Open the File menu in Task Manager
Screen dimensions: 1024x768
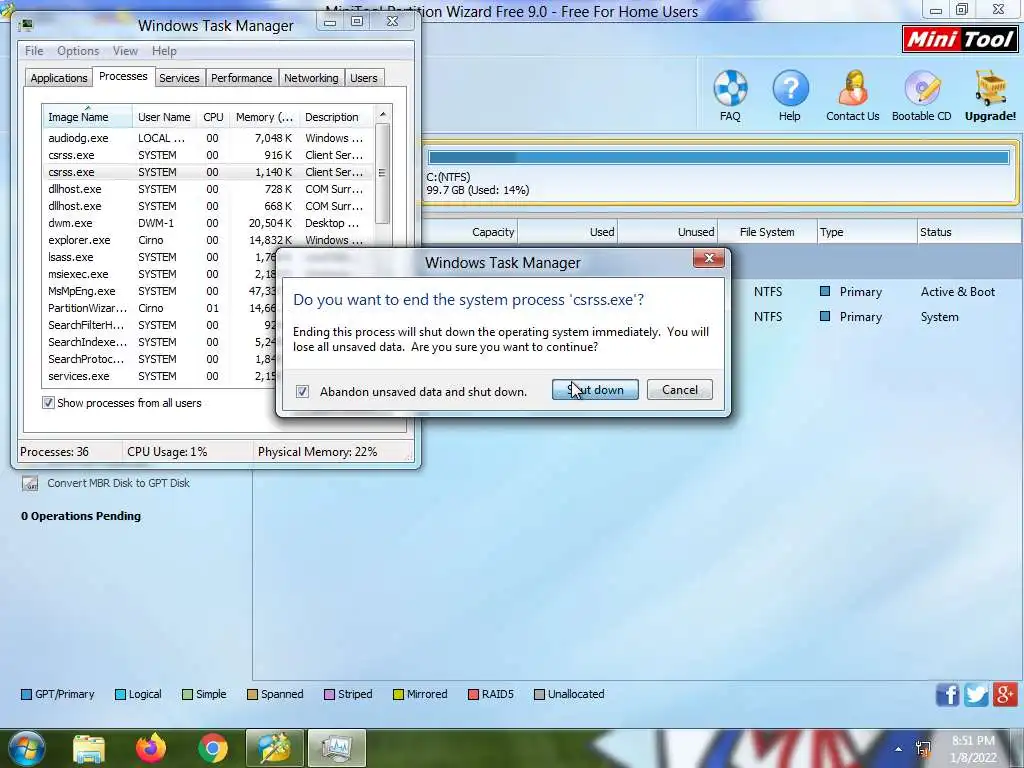click(x=34, y=51)
